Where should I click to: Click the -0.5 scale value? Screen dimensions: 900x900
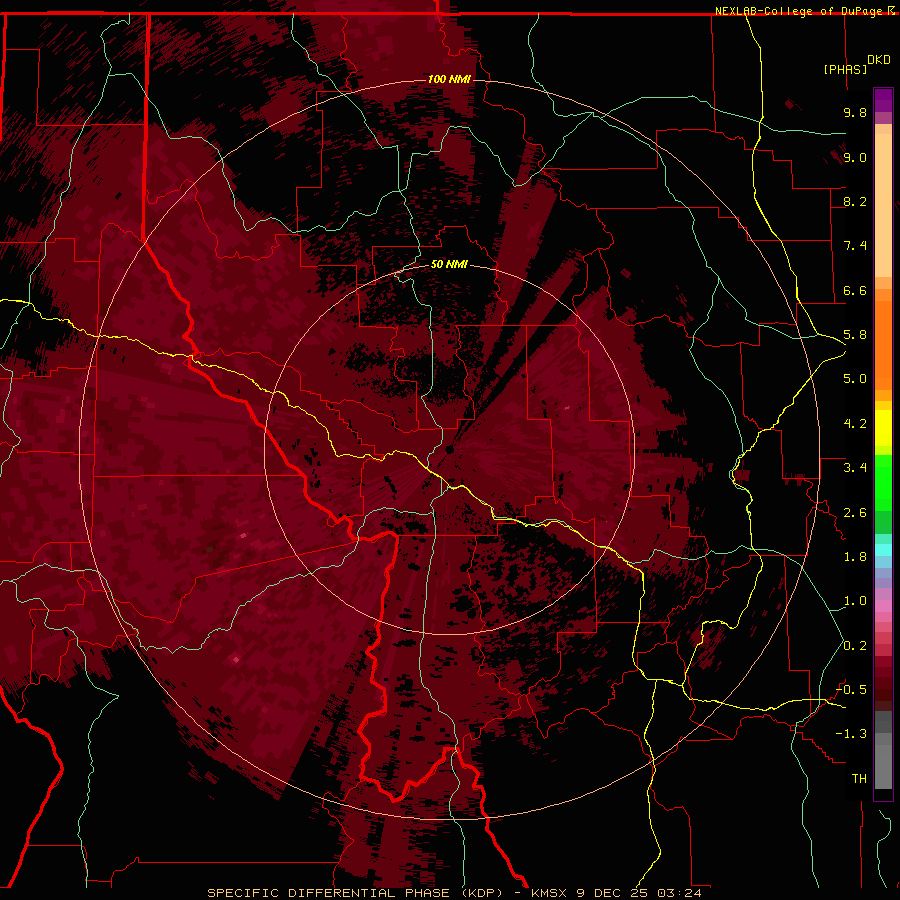[851, 690]
